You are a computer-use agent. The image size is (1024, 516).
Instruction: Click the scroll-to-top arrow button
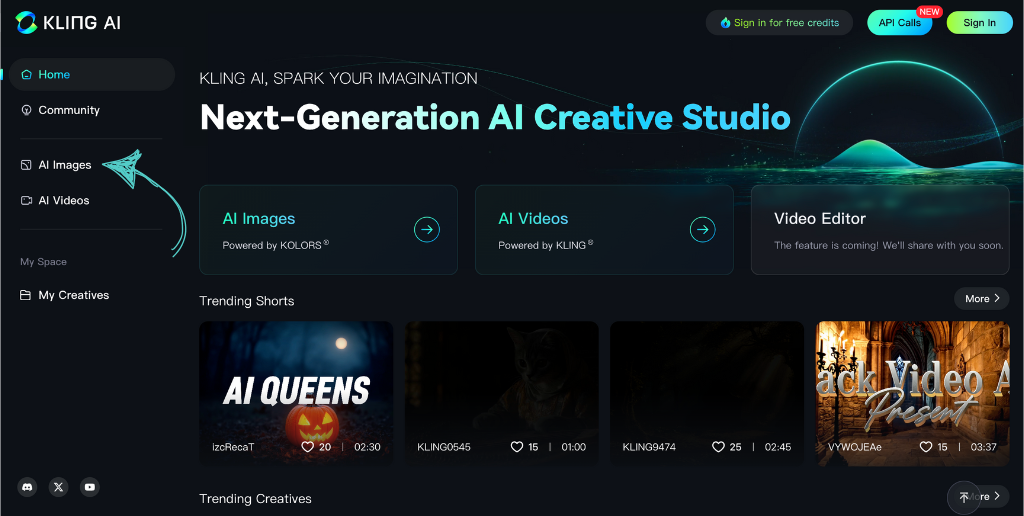coord(964,498)
